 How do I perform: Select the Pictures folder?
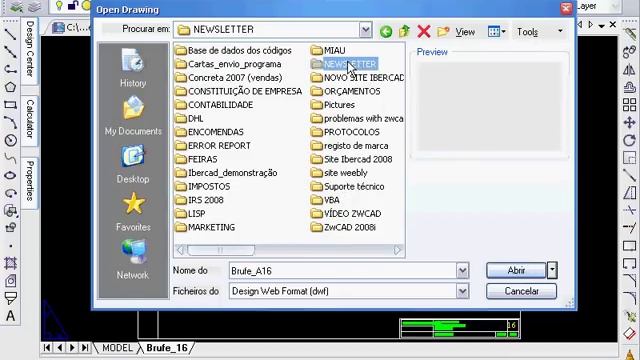point(333,105)
